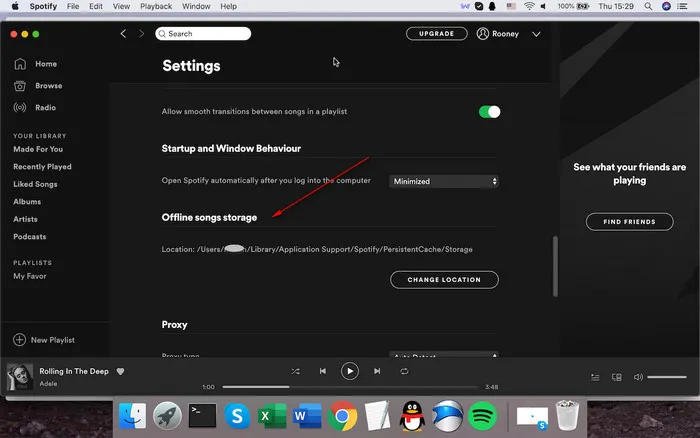The width and height of the screenshot is (700, 438).
Task: Open Finder from the Dock
Action: 133,416
